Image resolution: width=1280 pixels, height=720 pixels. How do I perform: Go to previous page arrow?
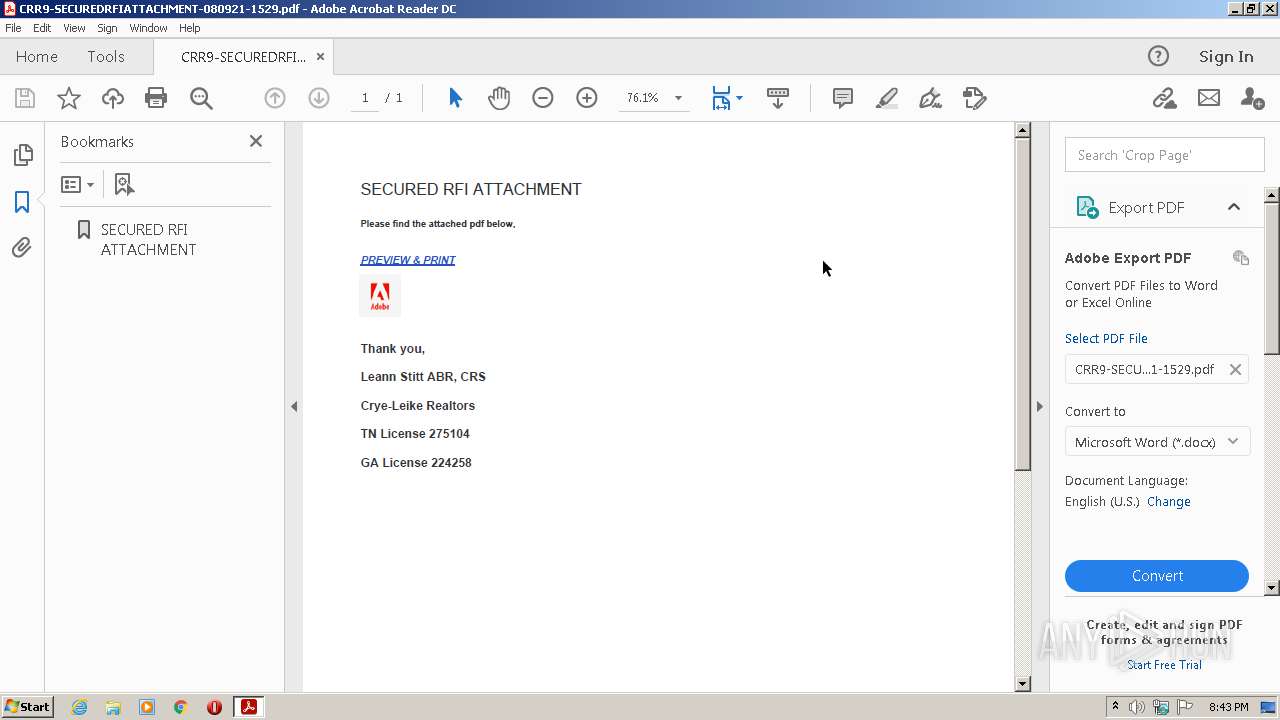[275, 98]
